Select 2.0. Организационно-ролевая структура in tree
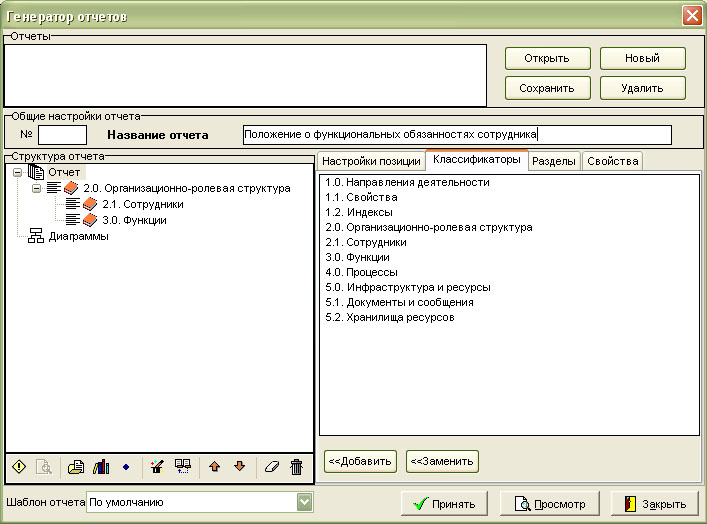 click(187, 188)
